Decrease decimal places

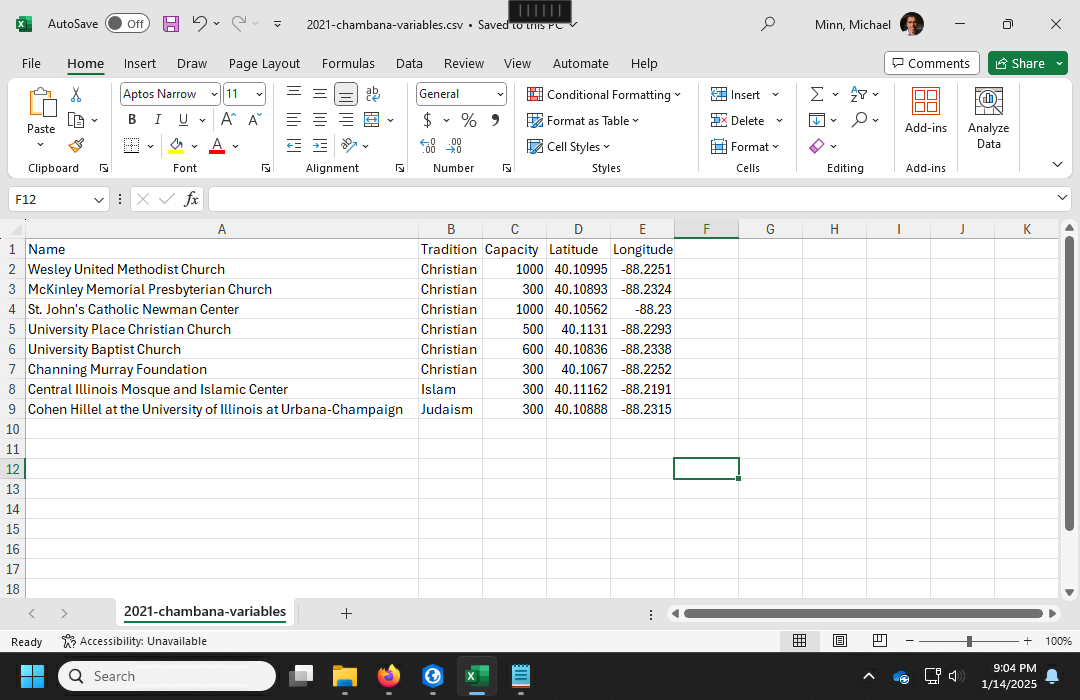[454, 145]
